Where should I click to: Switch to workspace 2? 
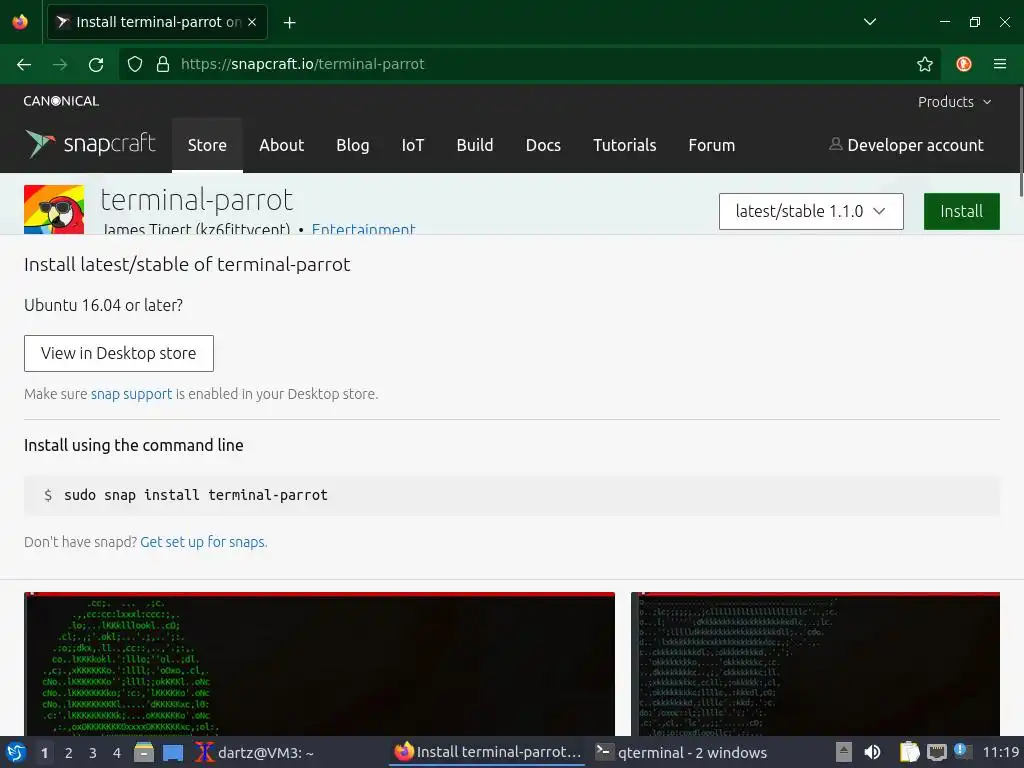pos(69,753)
